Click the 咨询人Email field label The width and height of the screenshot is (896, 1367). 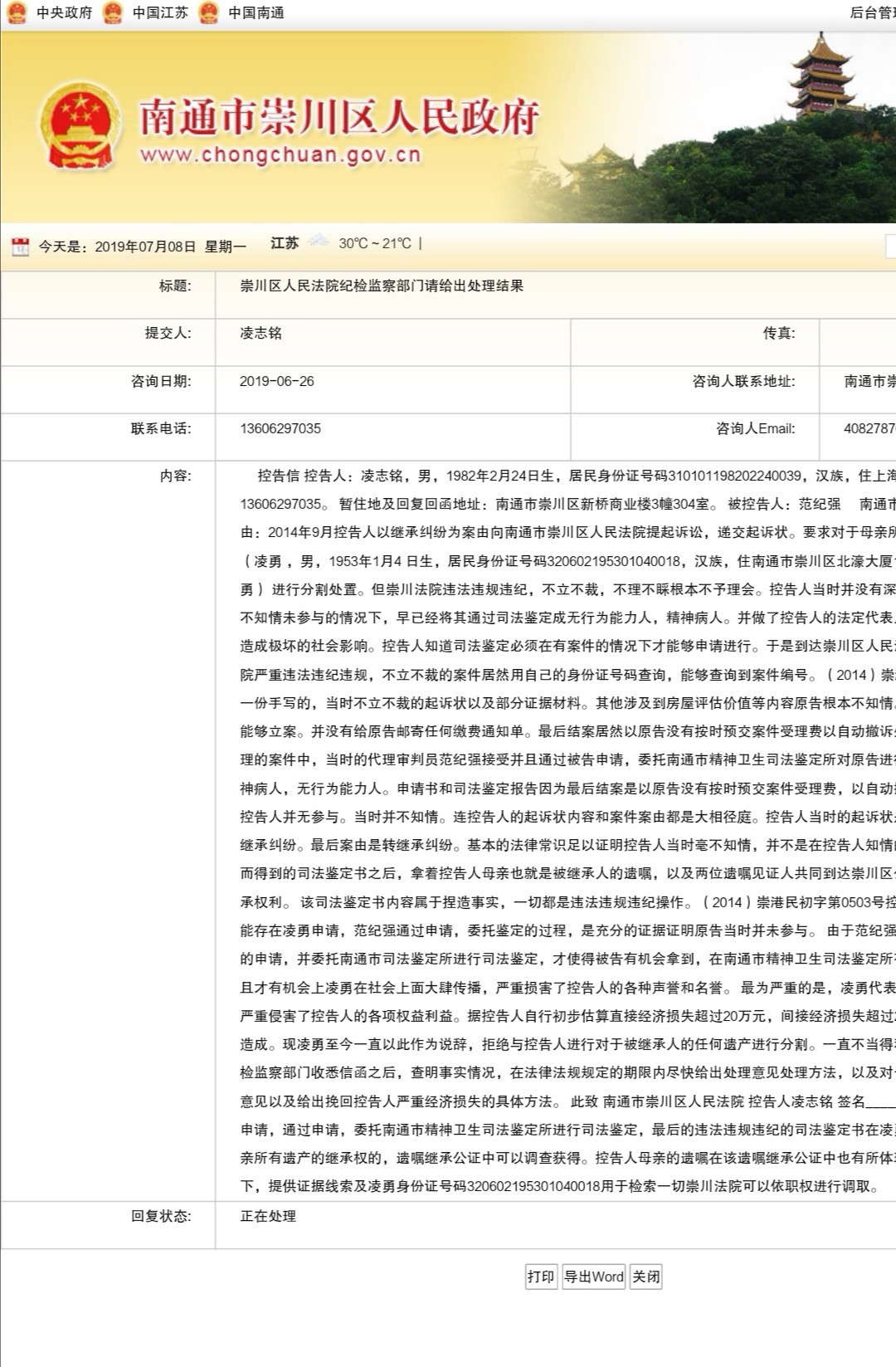(755, 428)
